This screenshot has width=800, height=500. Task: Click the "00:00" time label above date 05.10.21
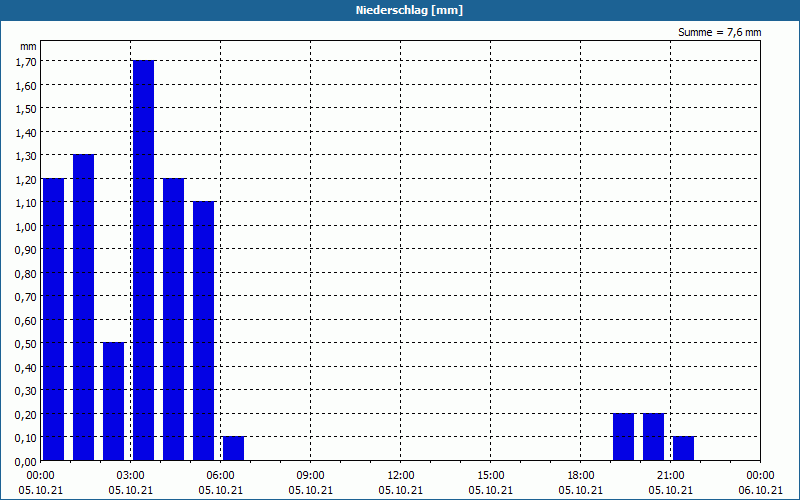pos(41,476)
